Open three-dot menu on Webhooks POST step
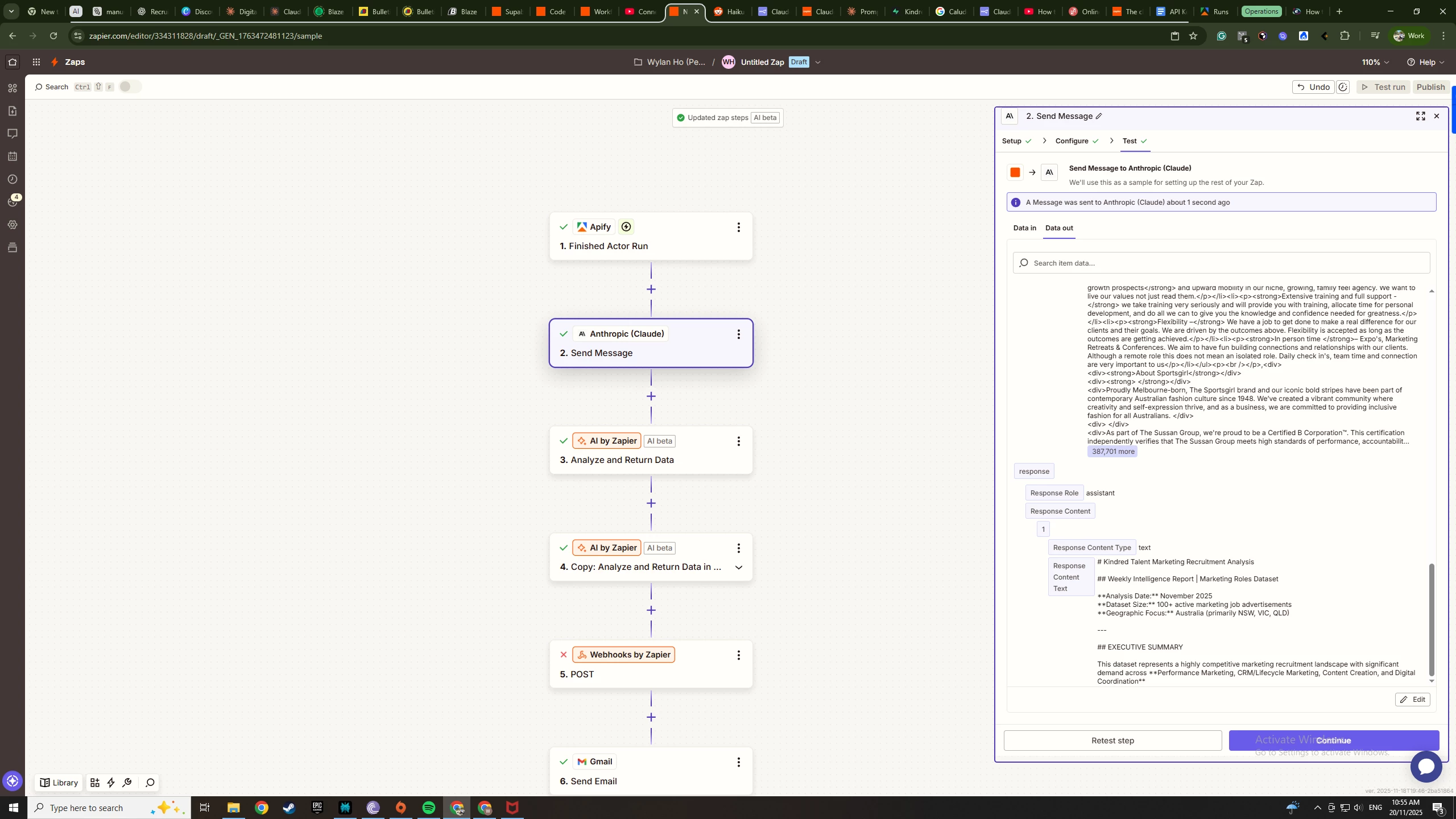Image resolution: width=1456 pixels, height=819 pixels. pos(738,655)
